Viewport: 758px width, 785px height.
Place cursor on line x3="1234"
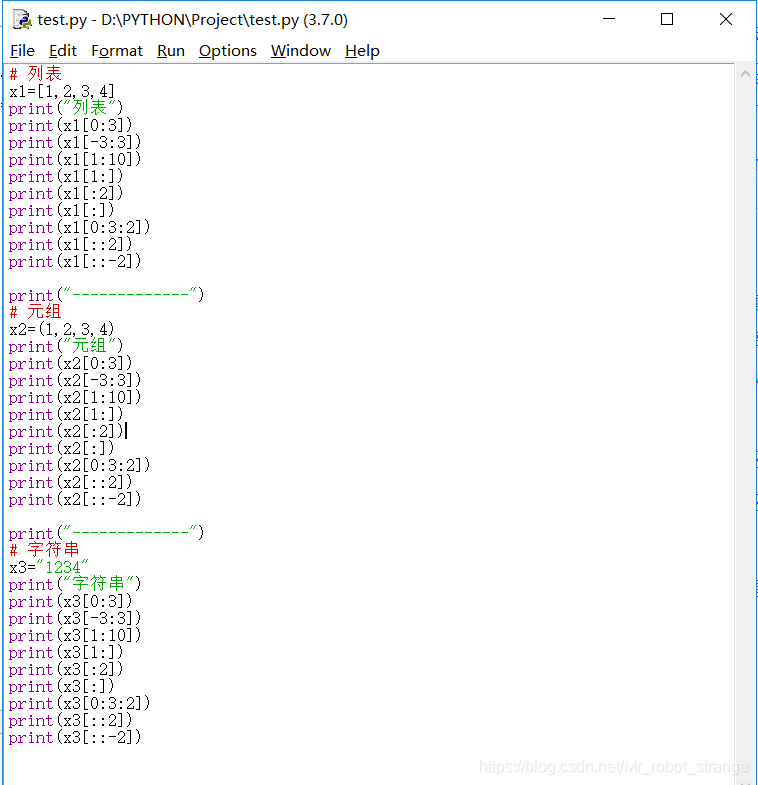point(49,567)
